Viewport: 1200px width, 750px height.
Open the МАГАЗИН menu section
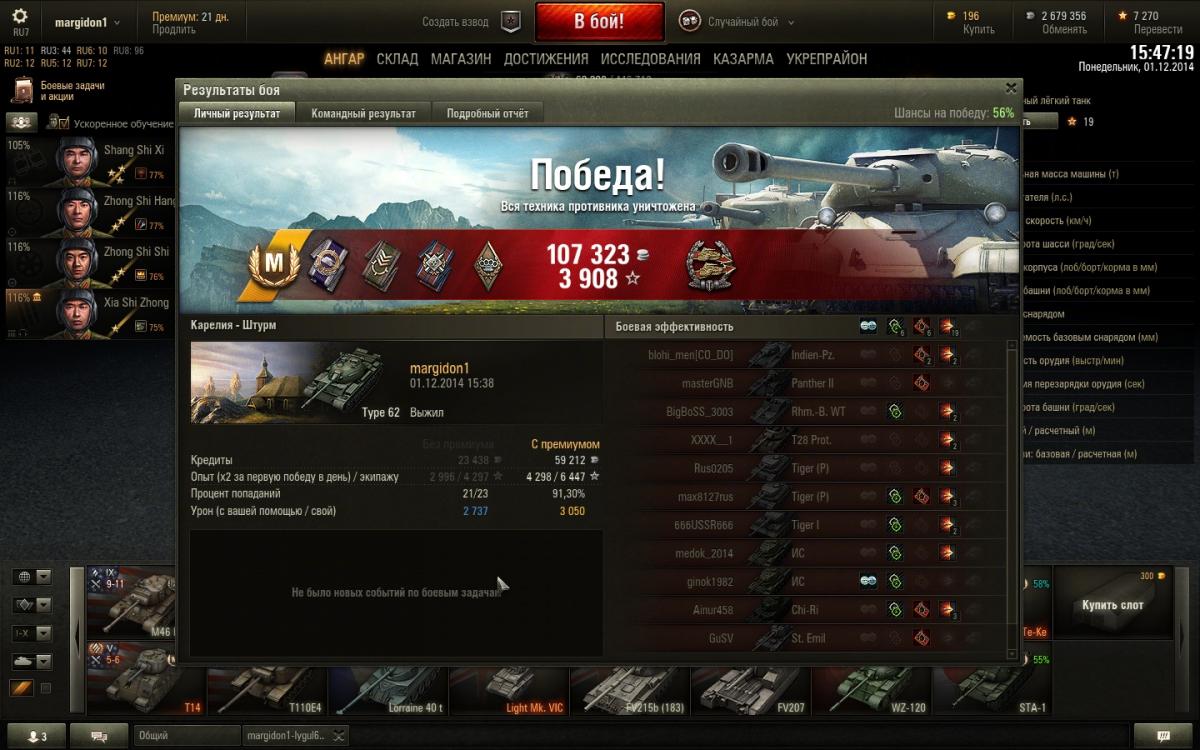click(x=461, y=59)
